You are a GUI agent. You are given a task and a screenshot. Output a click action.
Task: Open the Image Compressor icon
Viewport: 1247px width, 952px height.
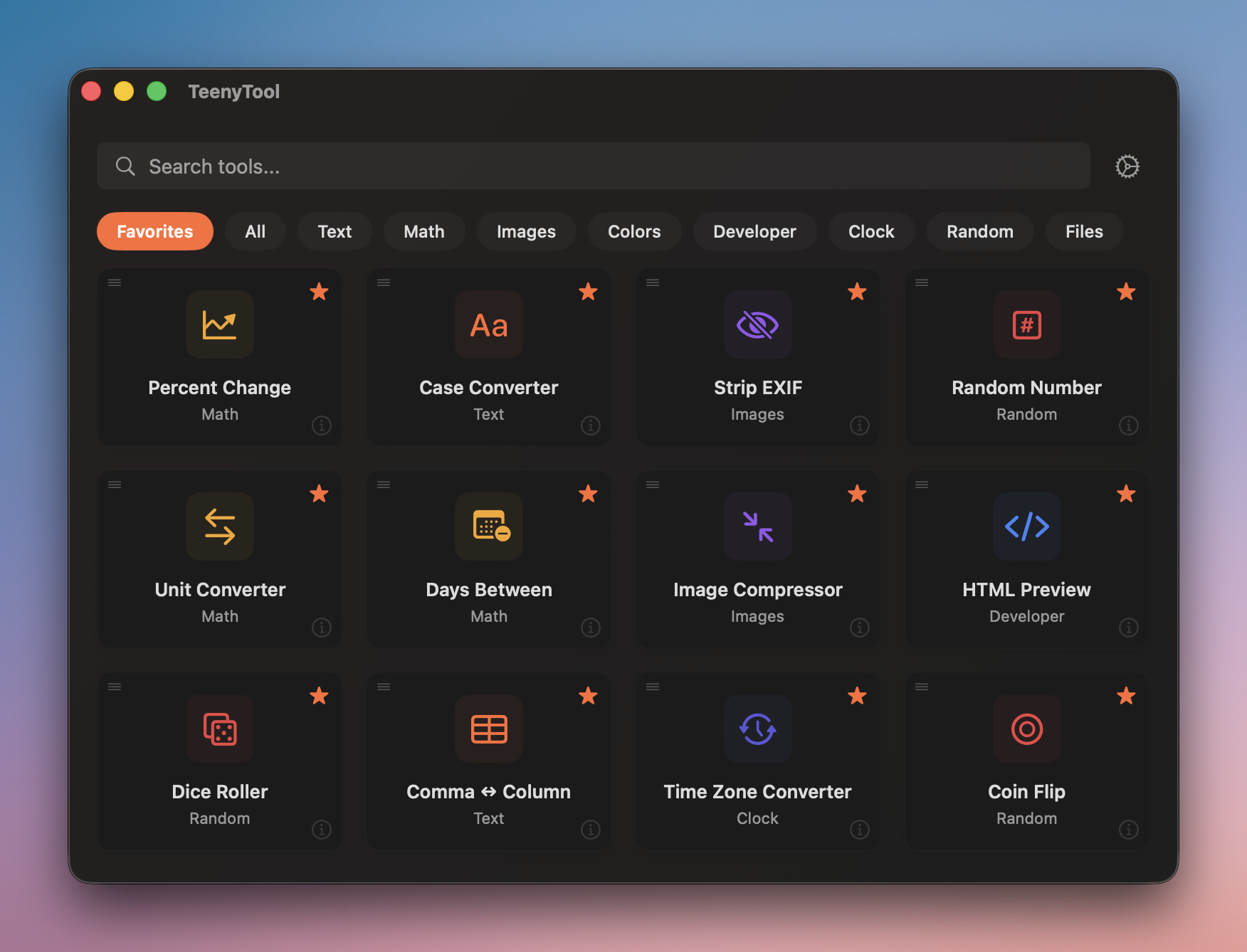(x=757, y=527)
